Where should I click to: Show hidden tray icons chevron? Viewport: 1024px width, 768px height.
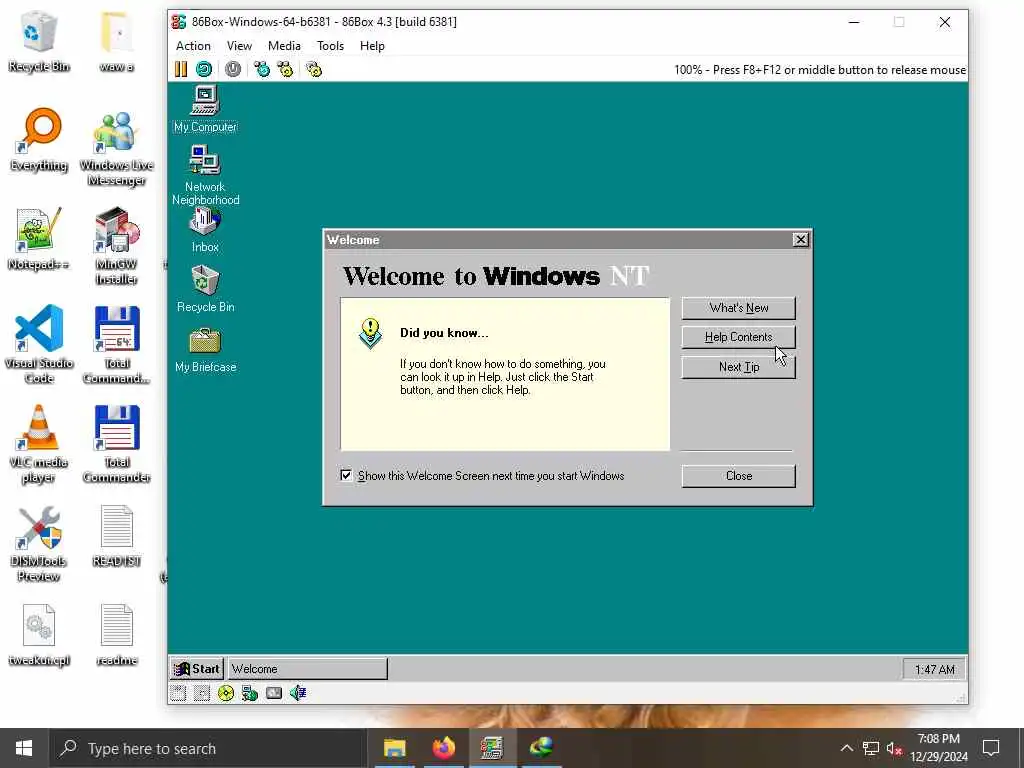coord(846,748)
